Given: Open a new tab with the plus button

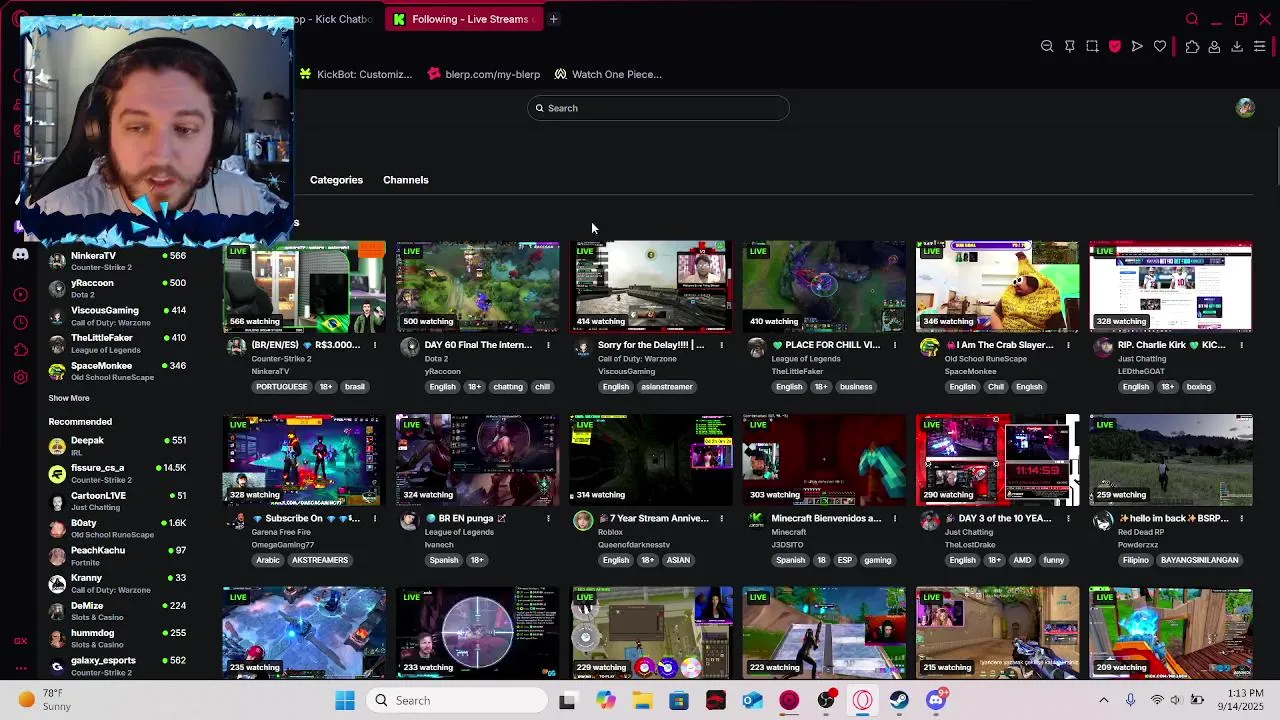Looking at the screenshot, I should (553, 19).
